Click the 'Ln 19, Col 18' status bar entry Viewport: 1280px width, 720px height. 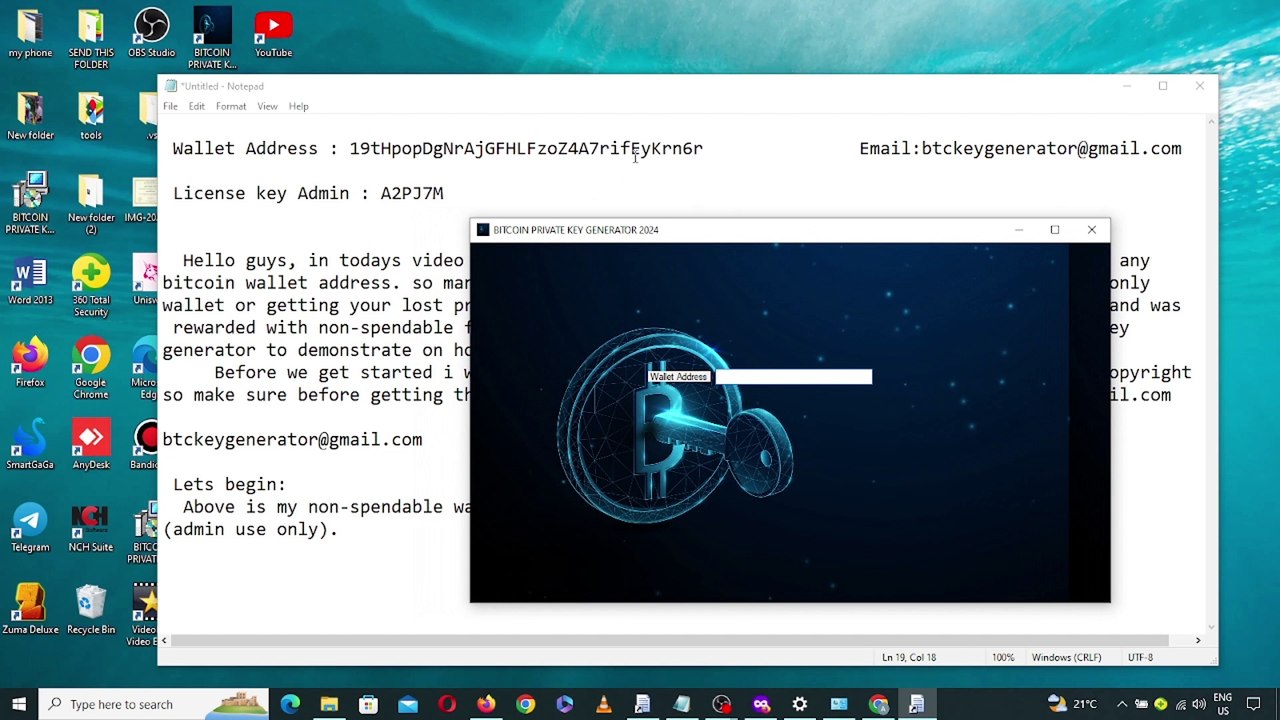point(909,657)
